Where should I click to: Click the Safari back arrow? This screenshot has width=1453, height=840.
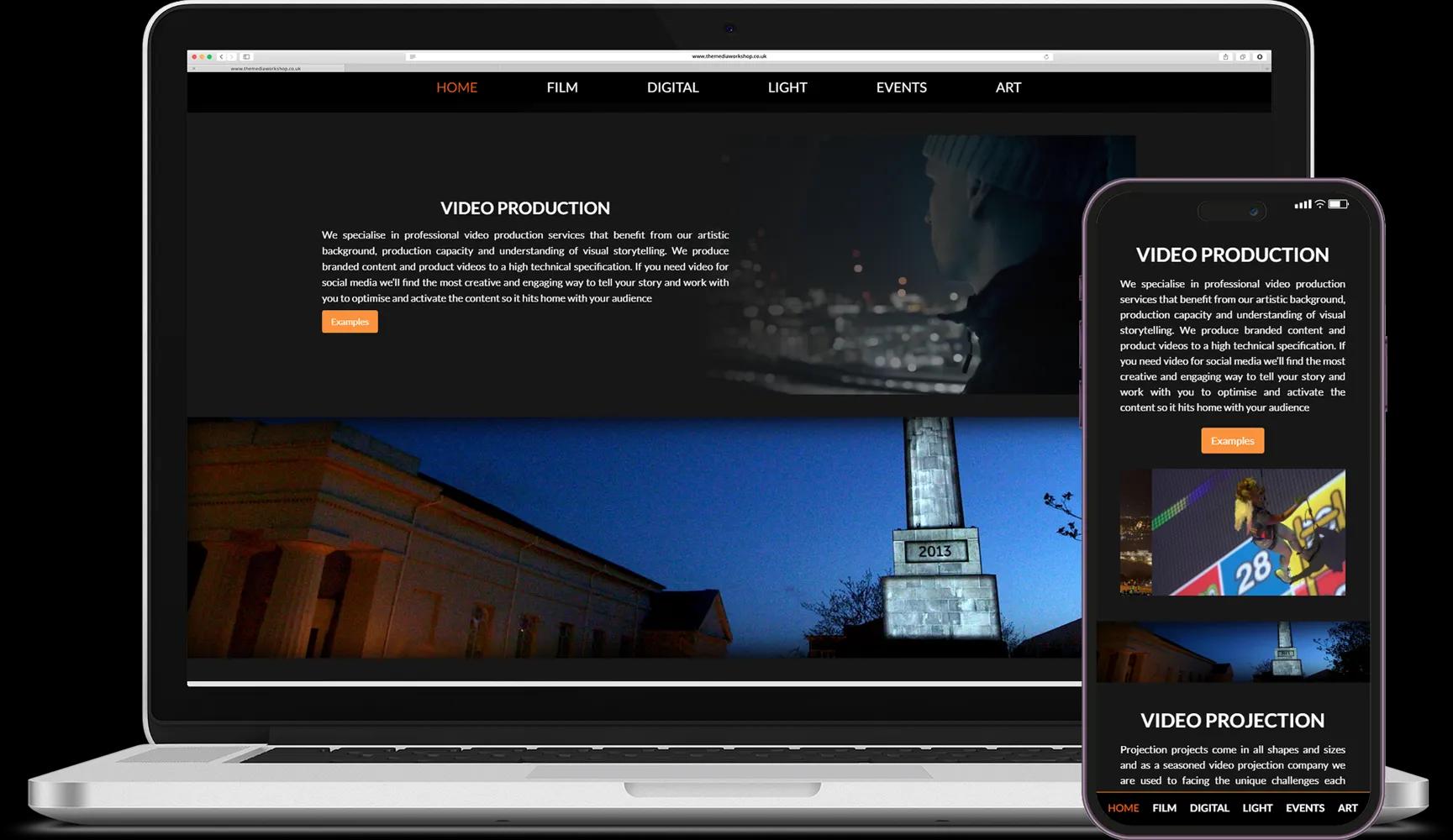(x=221, y=57)
